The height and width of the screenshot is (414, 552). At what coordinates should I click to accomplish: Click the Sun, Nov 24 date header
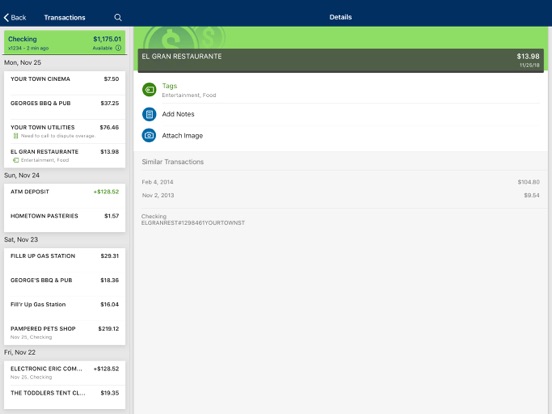click(22, 175)
